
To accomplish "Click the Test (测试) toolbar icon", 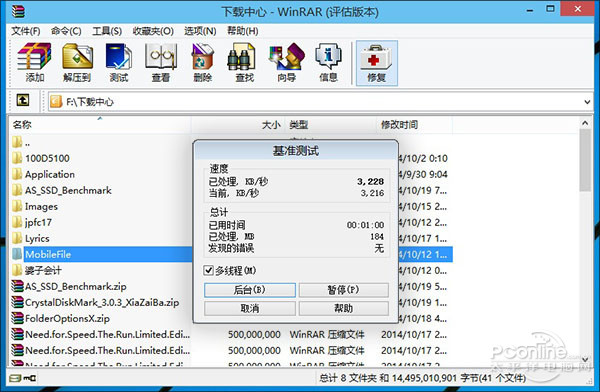I will (x=119, y=62).
